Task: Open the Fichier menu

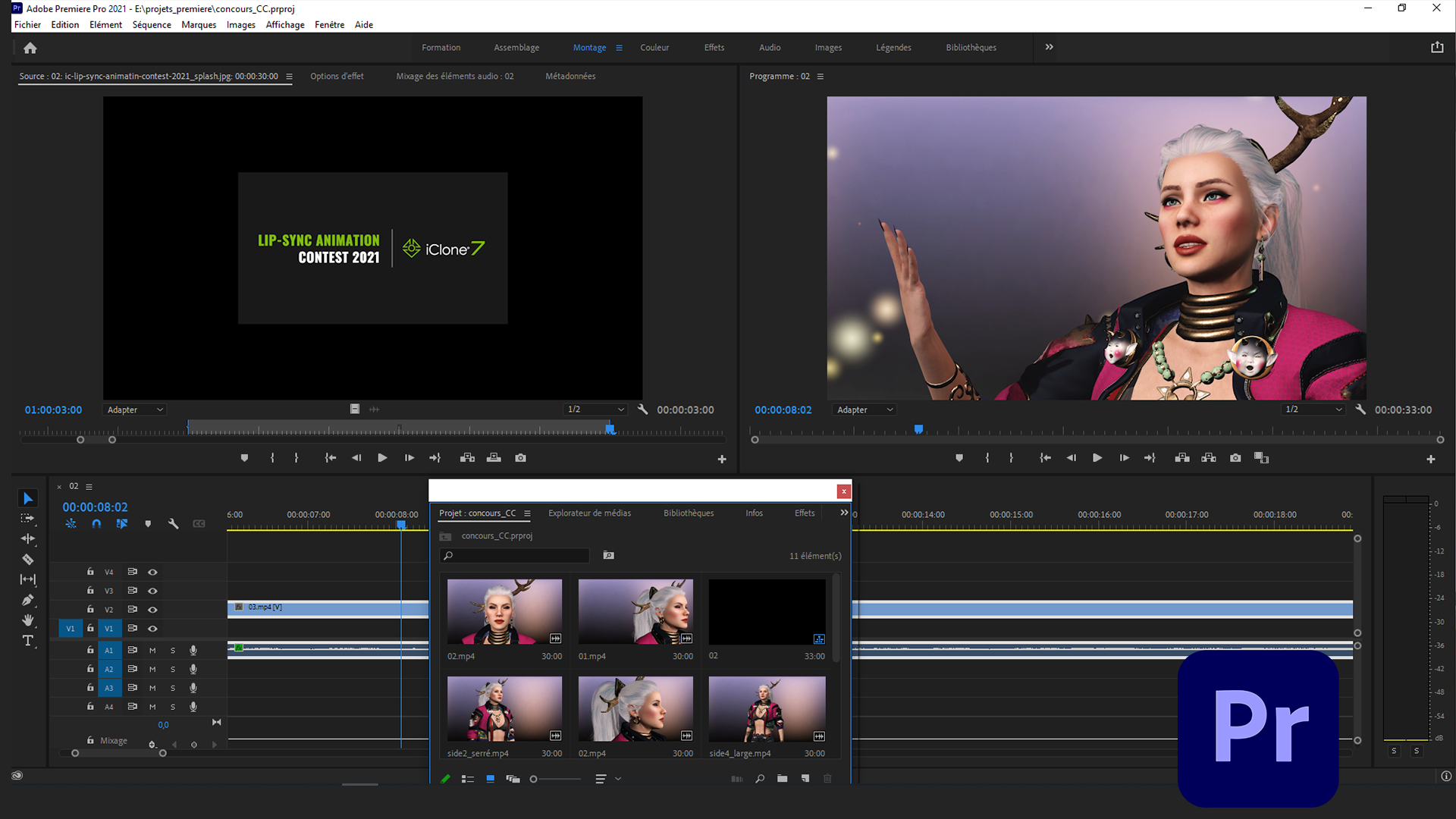Action: coord(27,24)
